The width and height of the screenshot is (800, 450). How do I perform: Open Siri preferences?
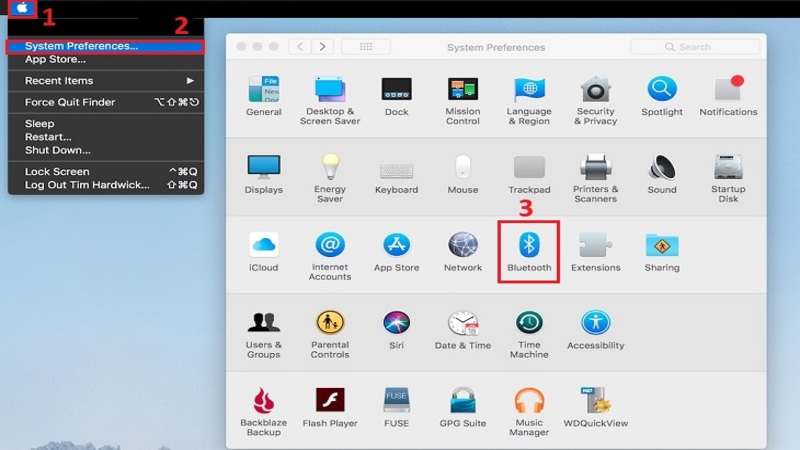point(396,330)
